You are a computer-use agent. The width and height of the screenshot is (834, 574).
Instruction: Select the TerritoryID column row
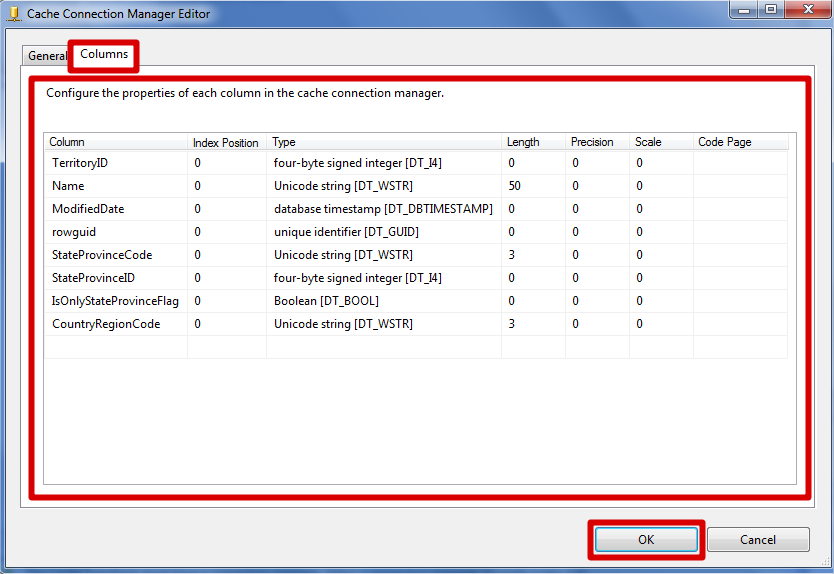coord(79,162)
